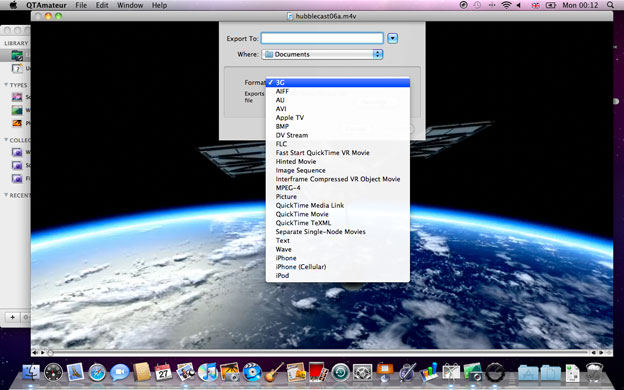Select AVI from the format list
This screenshot has height=390, width=624.
point(338,109)
